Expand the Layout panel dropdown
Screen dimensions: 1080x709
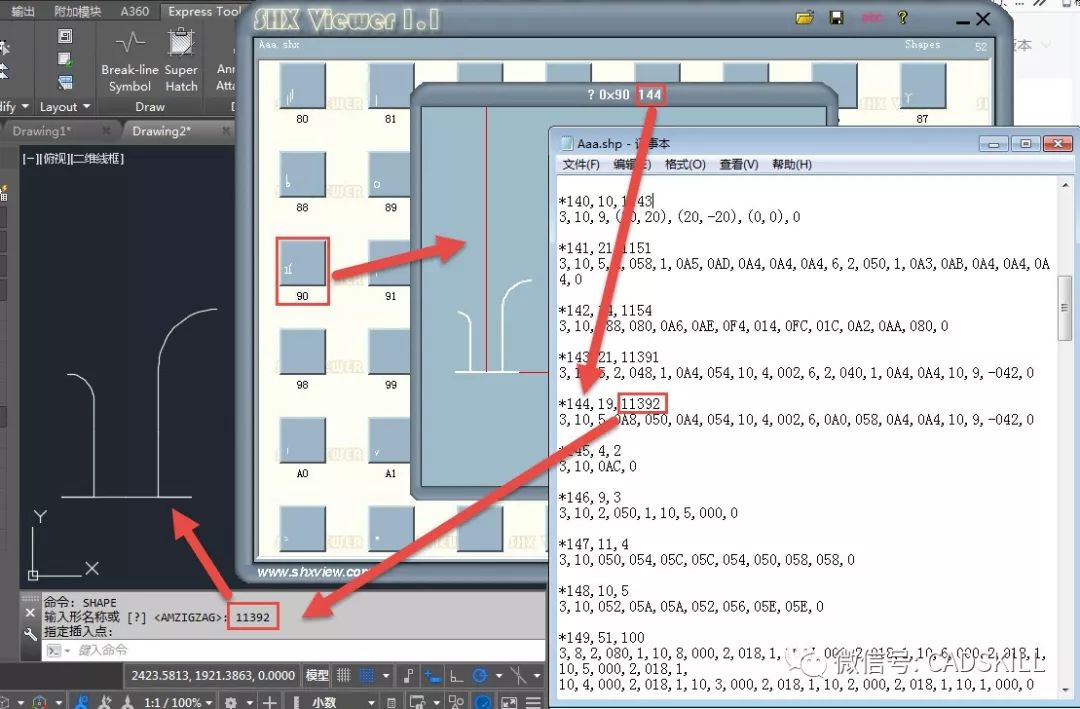pyautogui.click(x=65, y=107)
